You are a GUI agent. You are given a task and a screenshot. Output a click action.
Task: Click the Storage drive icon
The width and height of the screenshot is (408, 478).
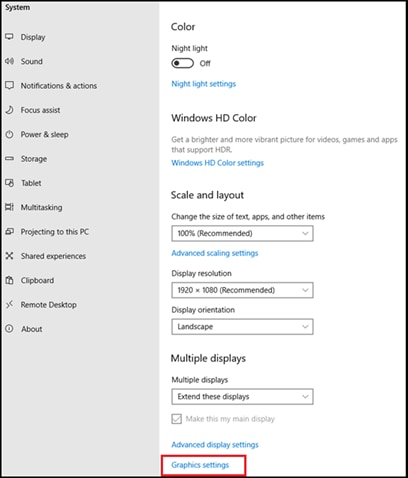pos(9,158)
